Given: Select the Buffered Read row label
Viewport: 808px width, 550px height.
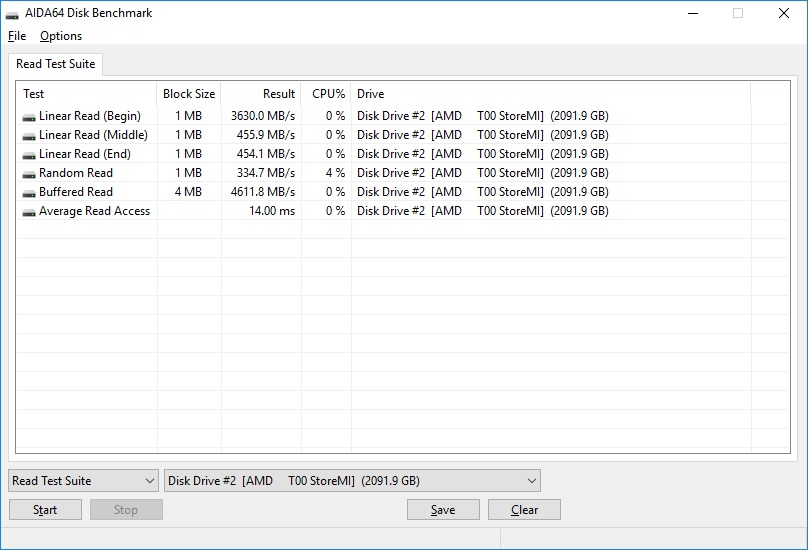Looking at the screenshot, I should point(76,192).
